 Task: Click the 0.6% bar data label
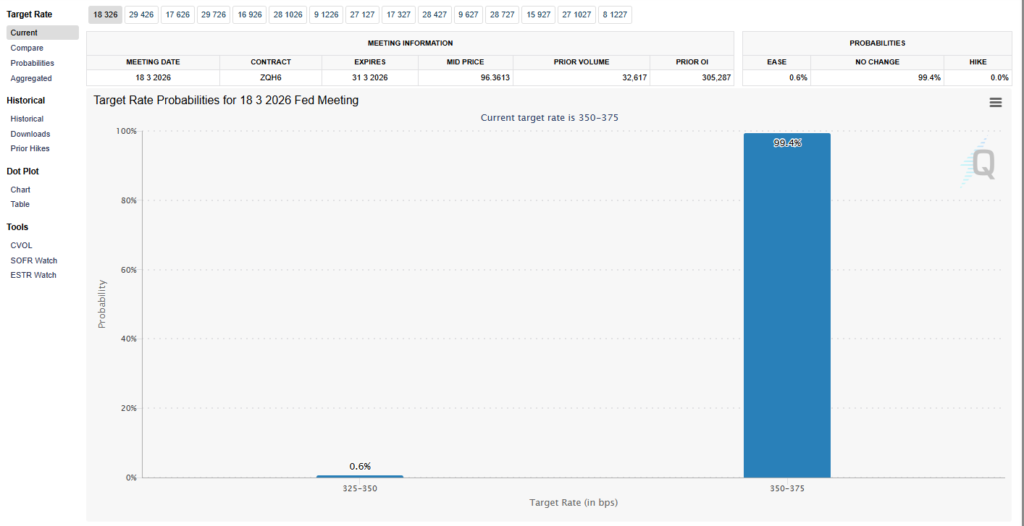tap(360, 466)
